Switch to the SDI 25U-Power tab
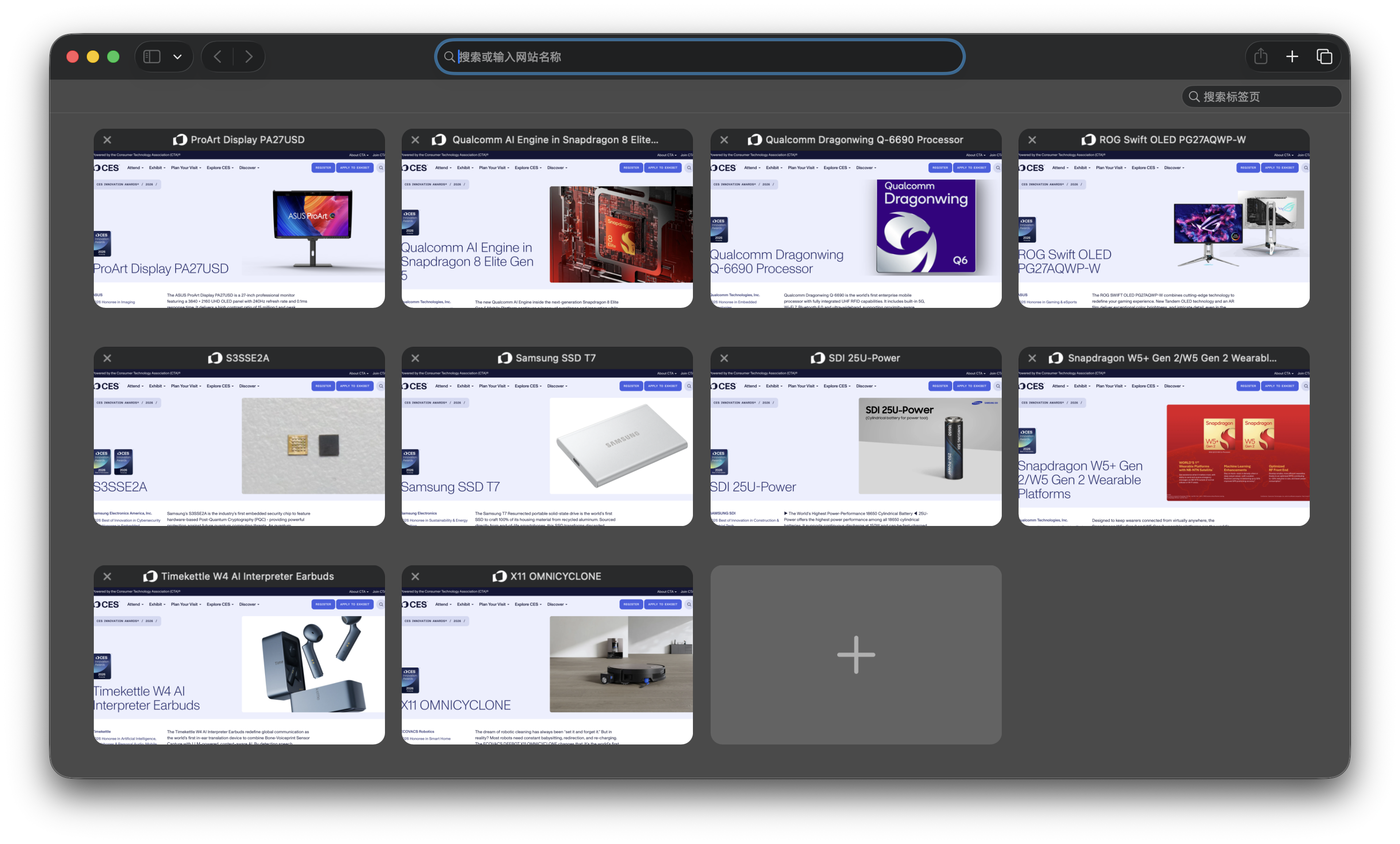 [855, 446]
